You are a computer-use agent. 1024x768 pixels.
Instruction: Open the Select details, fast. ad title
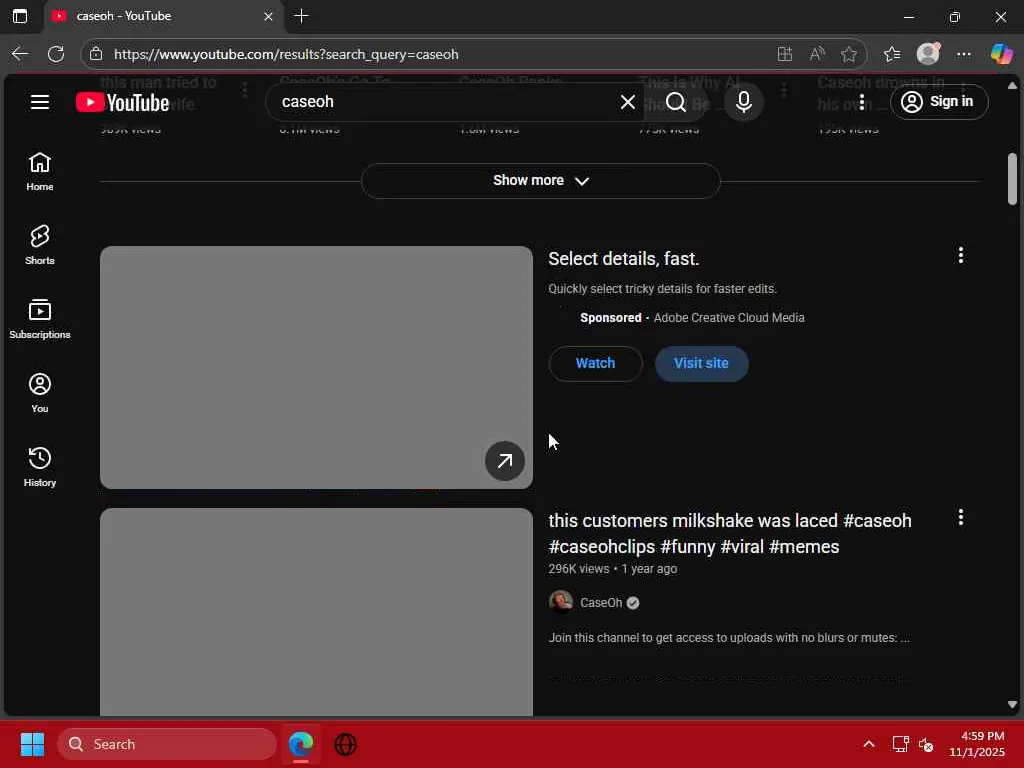point(624,259)
